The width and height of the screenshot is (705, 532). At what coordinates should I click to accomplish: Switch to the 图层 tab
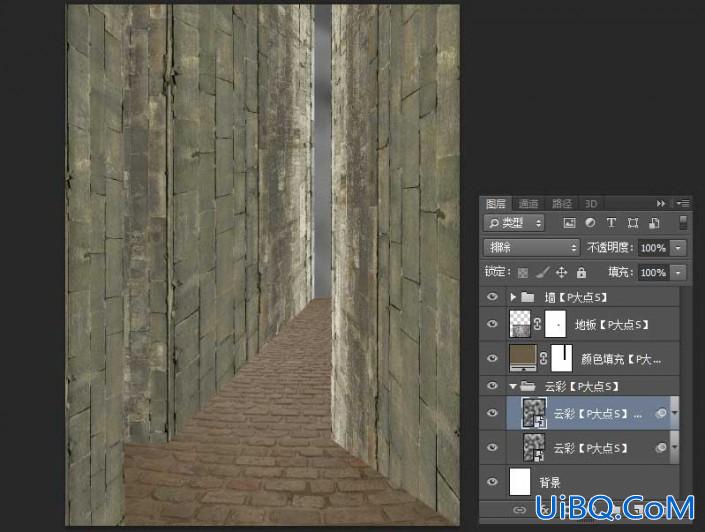(496, 204)
